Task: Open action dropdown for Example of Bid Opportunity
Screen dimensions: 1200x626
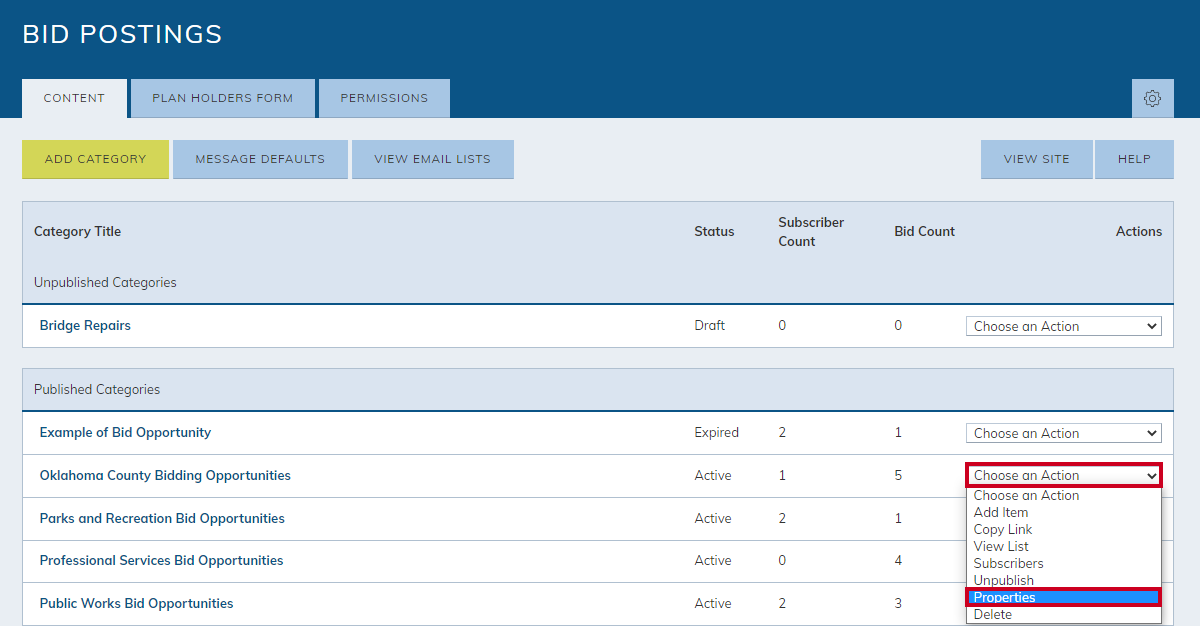Action: point(1064,433)
